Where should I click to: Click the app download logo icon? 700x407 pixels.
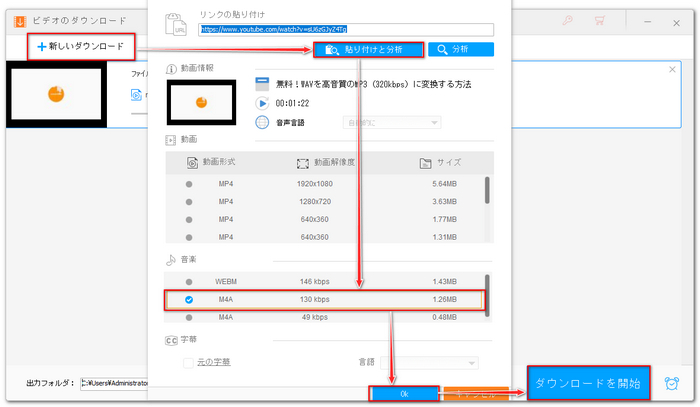click(20, 21)
